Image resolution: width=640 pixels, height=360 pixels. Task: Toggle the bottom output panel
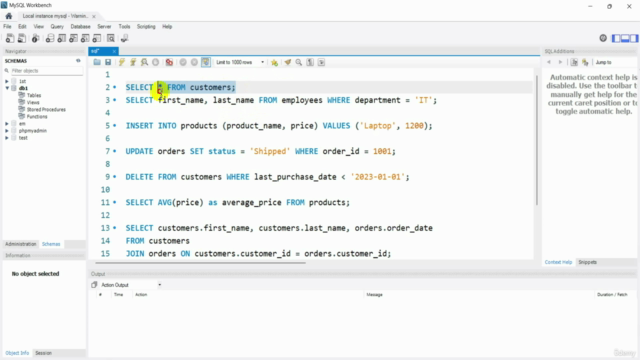tap(625, 38)
